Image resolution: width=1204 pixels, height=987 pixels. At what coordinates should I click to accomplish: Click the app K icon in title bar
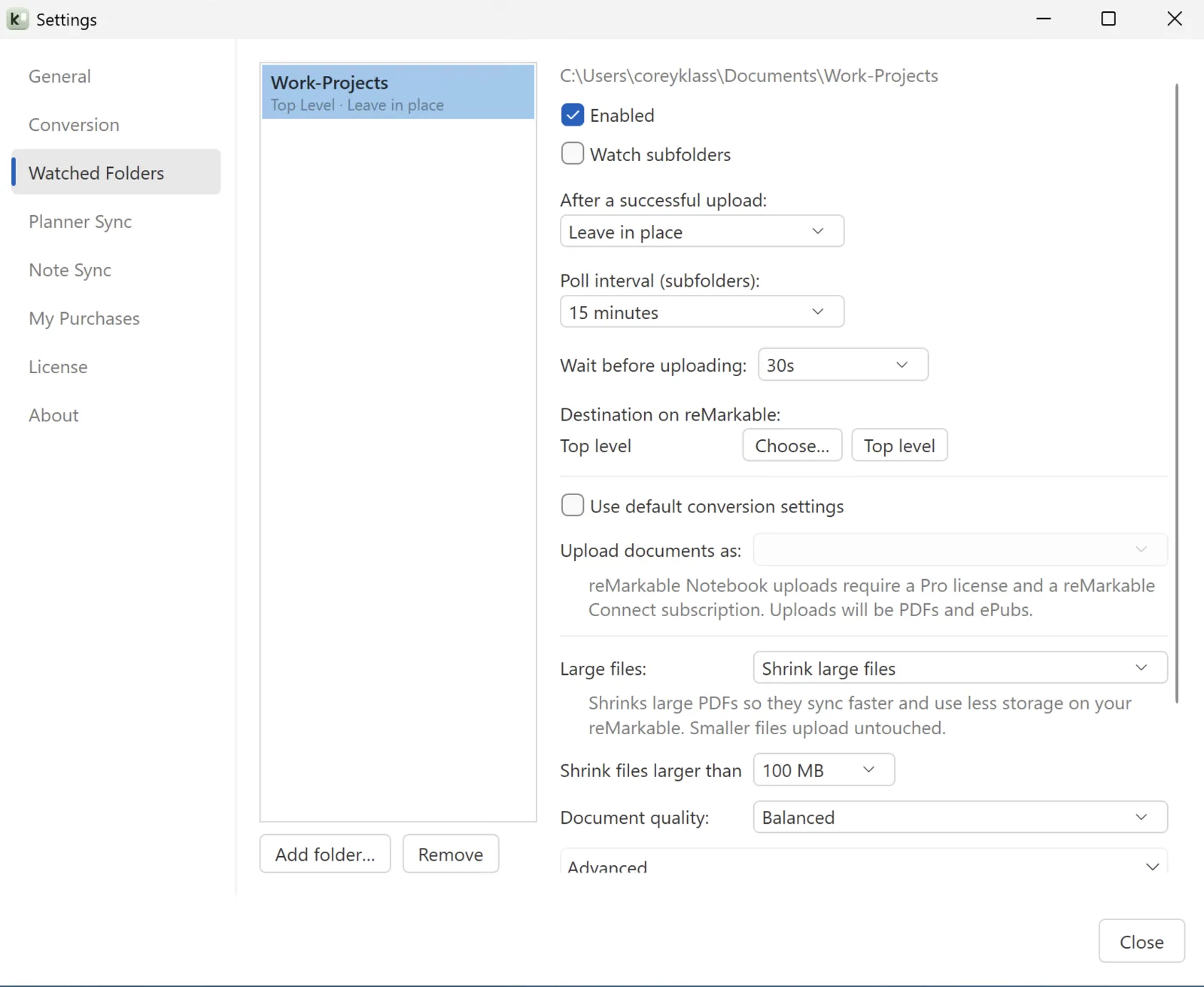[x=17, y=19]
